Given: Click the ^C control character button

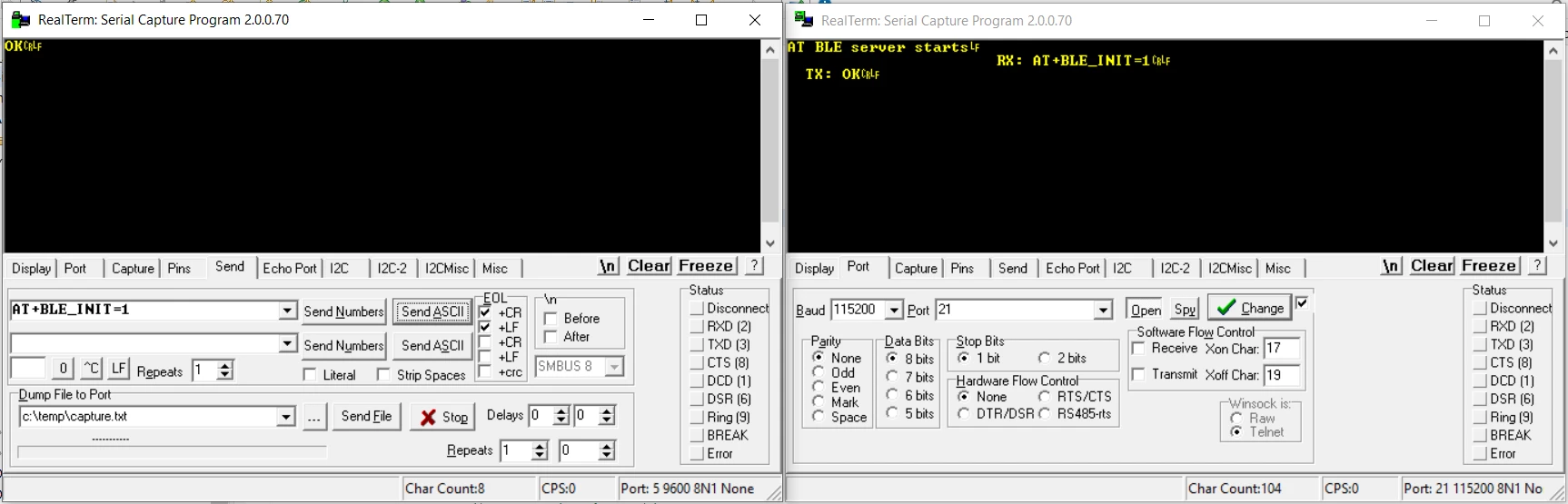Looking at the screenshot, I should point(92,368).
